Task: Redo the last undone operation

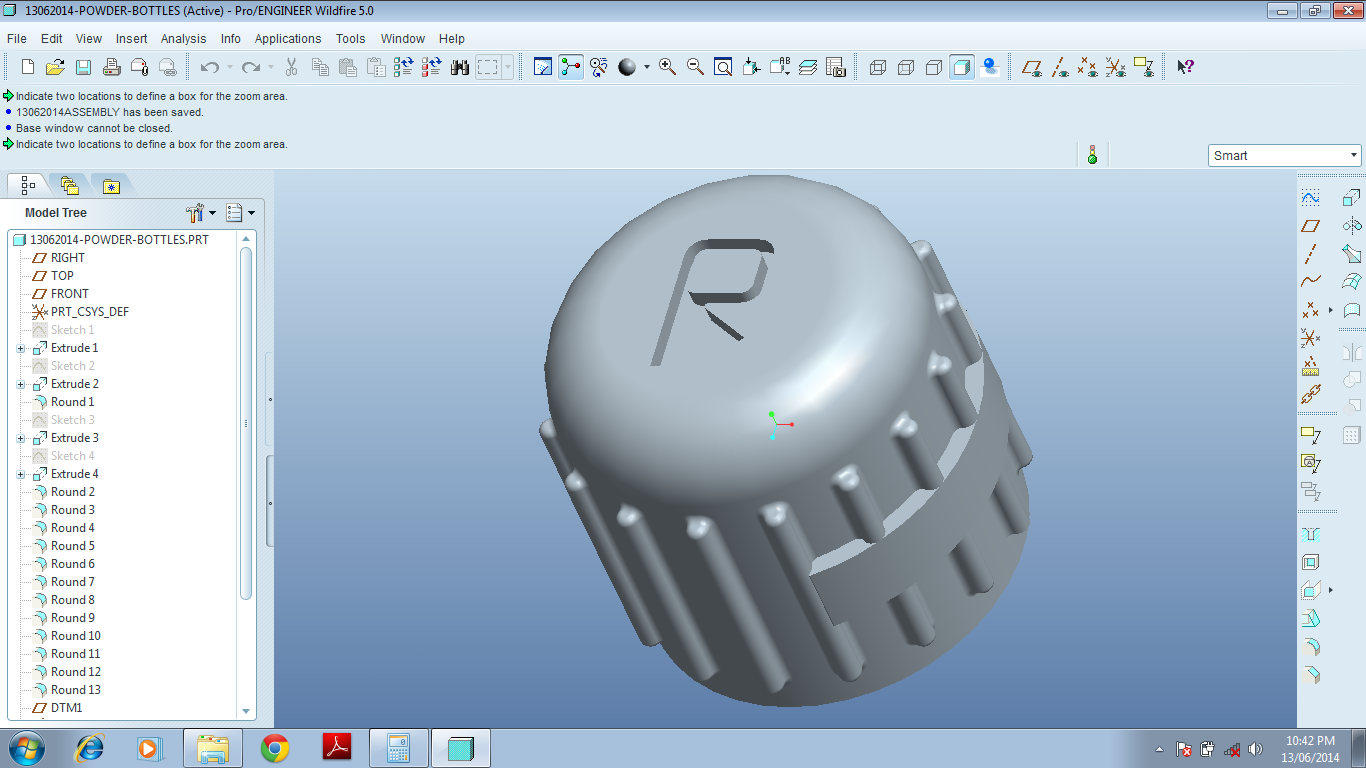Action: point(251,67)
